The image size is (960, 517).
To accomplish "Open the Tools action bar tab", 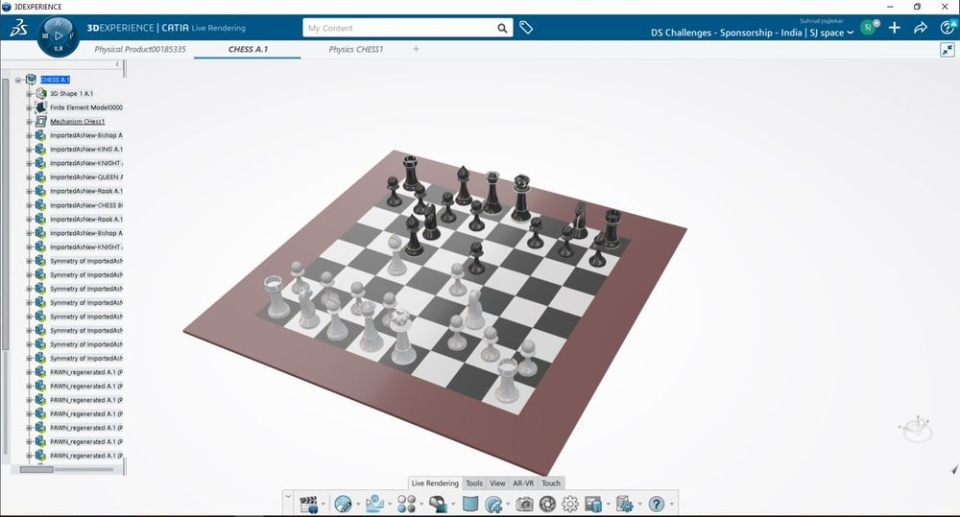I will [474, 483].
